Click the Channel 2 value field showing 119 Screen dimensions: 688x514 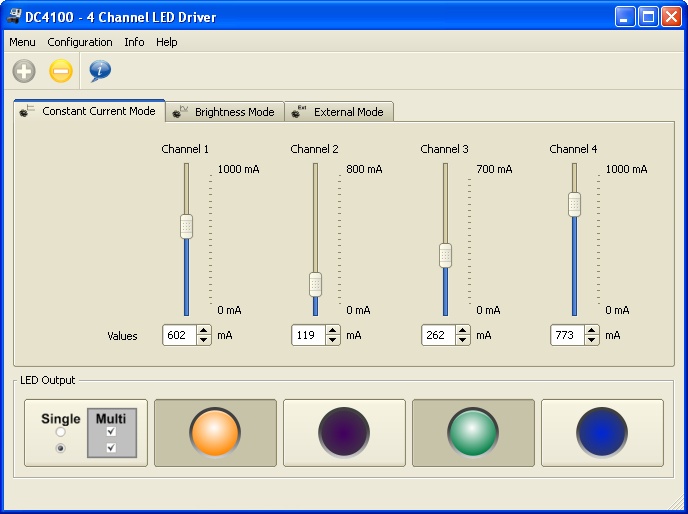(x=308, y=335)
